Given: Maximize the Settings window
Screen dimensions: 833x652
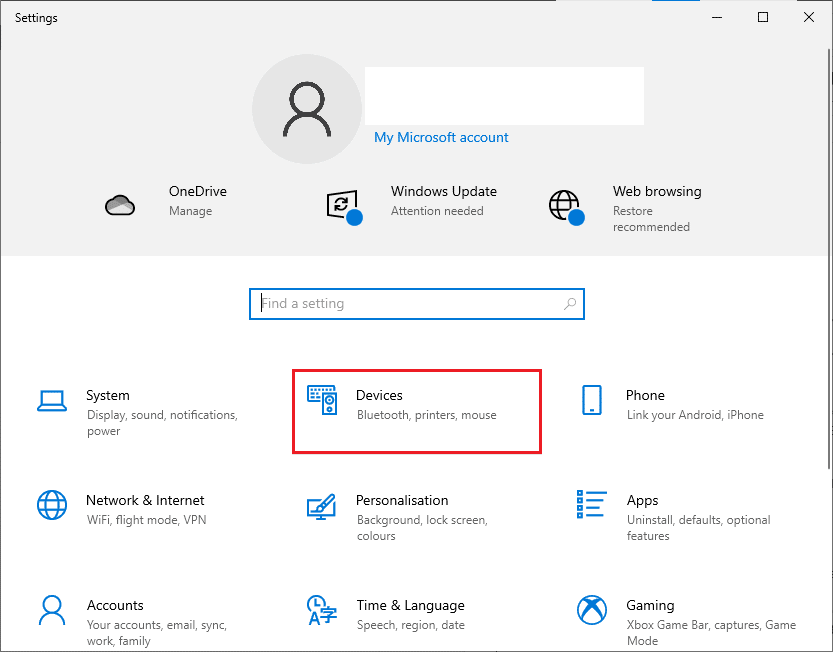Looking at the screenshot, I should pos(763,18).
